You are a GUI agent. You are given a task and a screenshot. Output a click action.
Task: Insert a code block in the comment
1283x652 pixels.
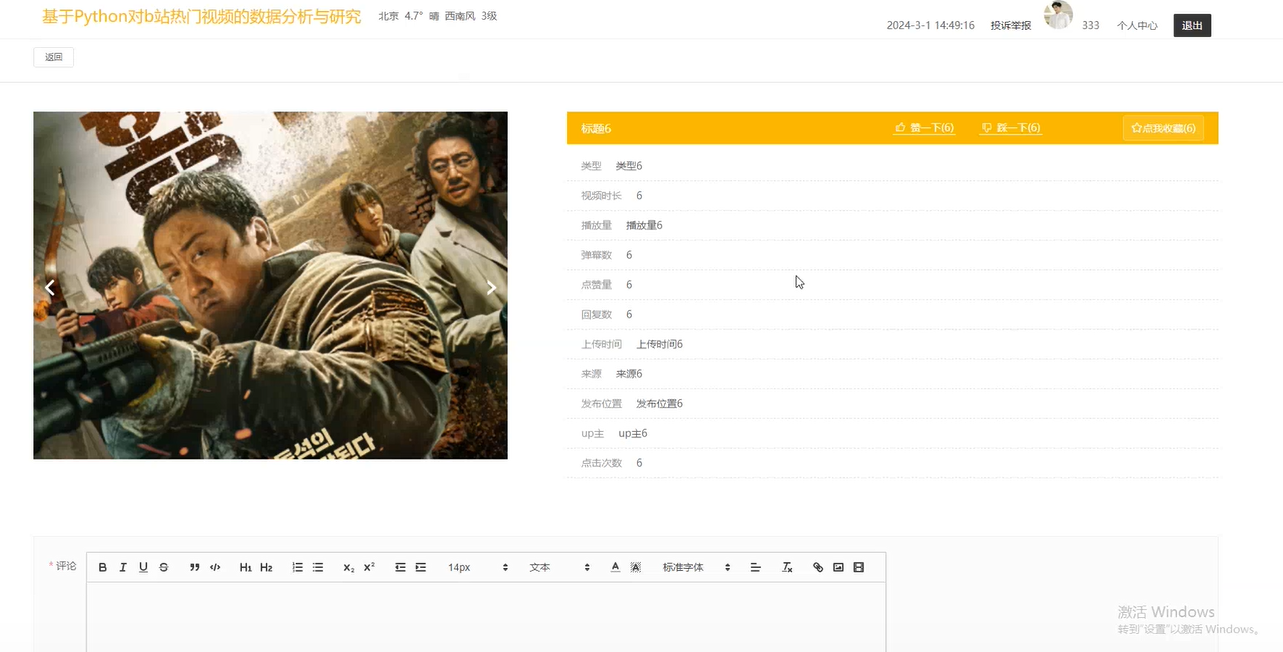(215, 567)
